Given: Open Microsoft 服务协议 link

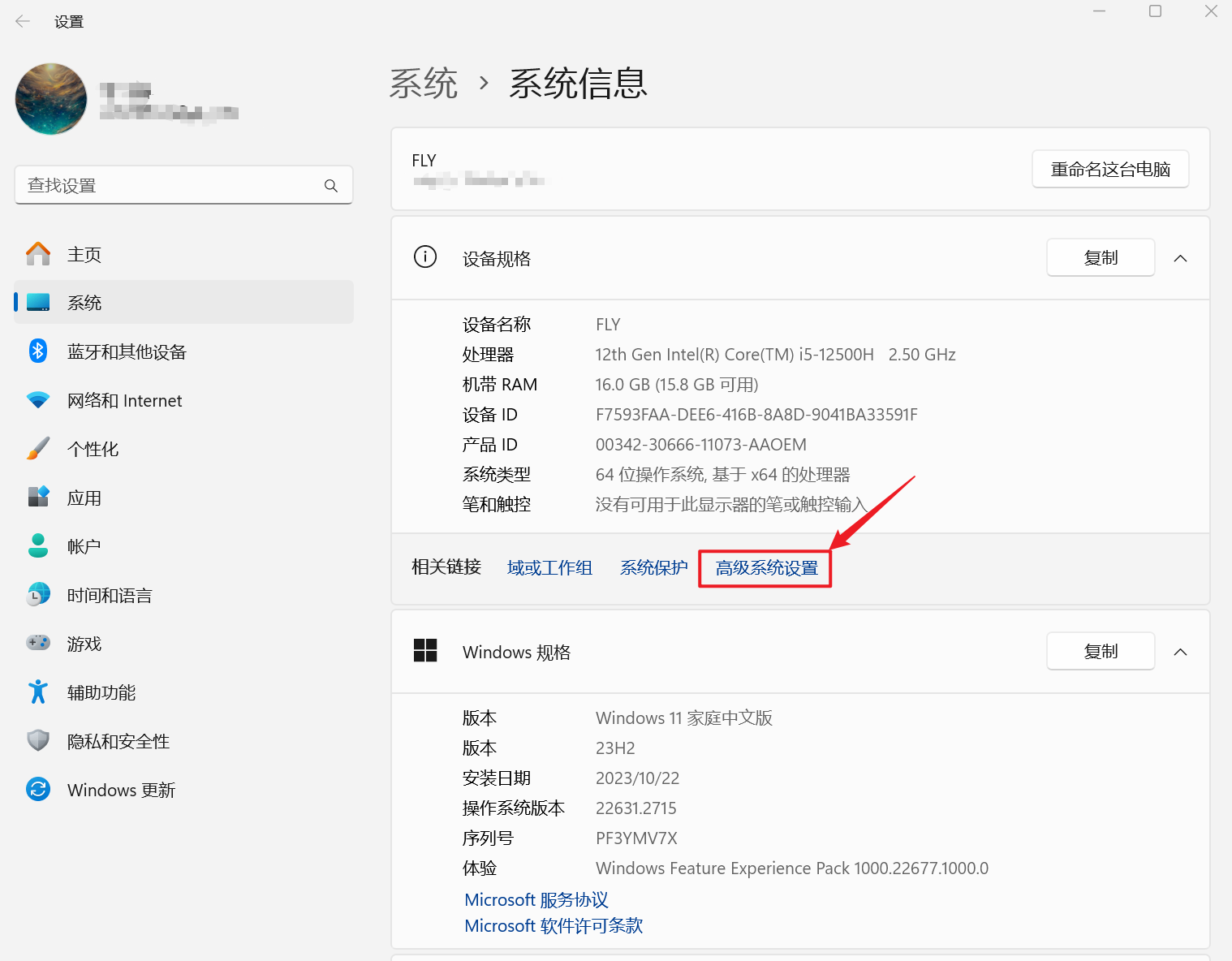Looking at the screenshot, I should coord(536,899).
